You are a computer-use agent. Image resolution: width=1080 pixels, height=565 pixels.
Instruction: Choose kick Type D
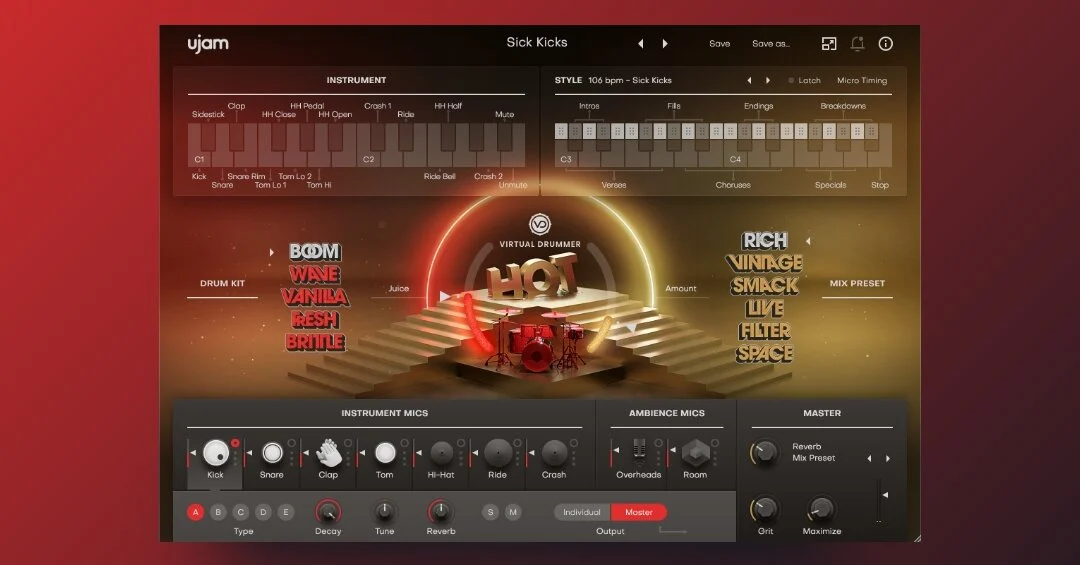[263, 512]
